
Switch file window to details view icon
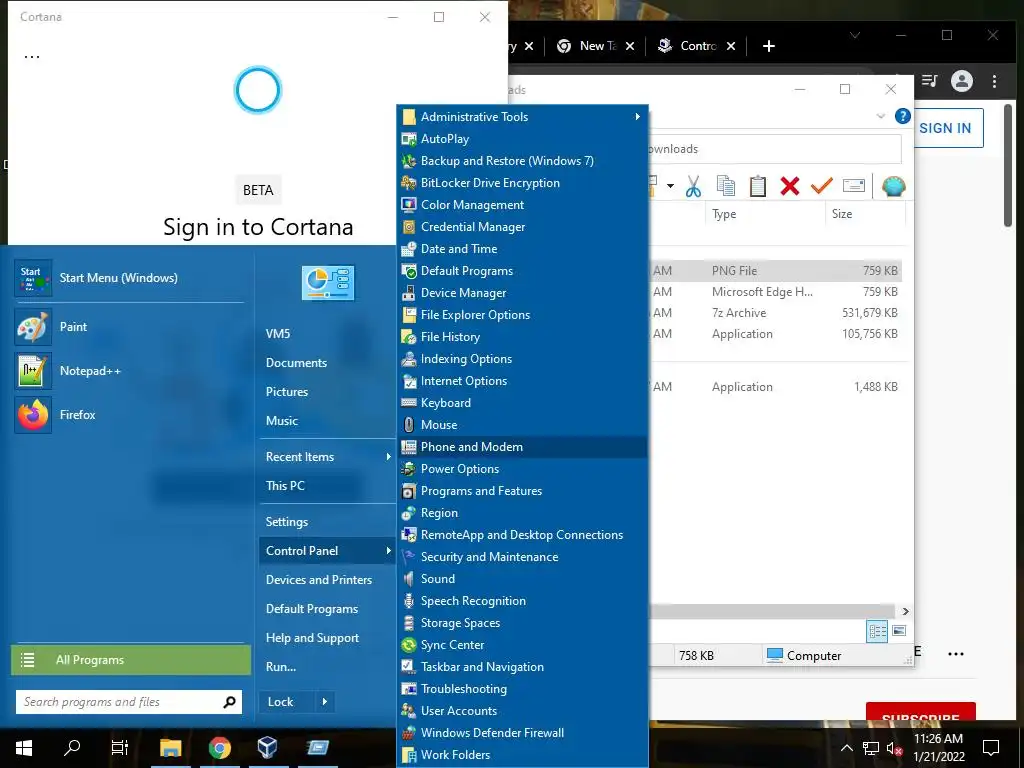pyautogui.click(x=877, y=631)
